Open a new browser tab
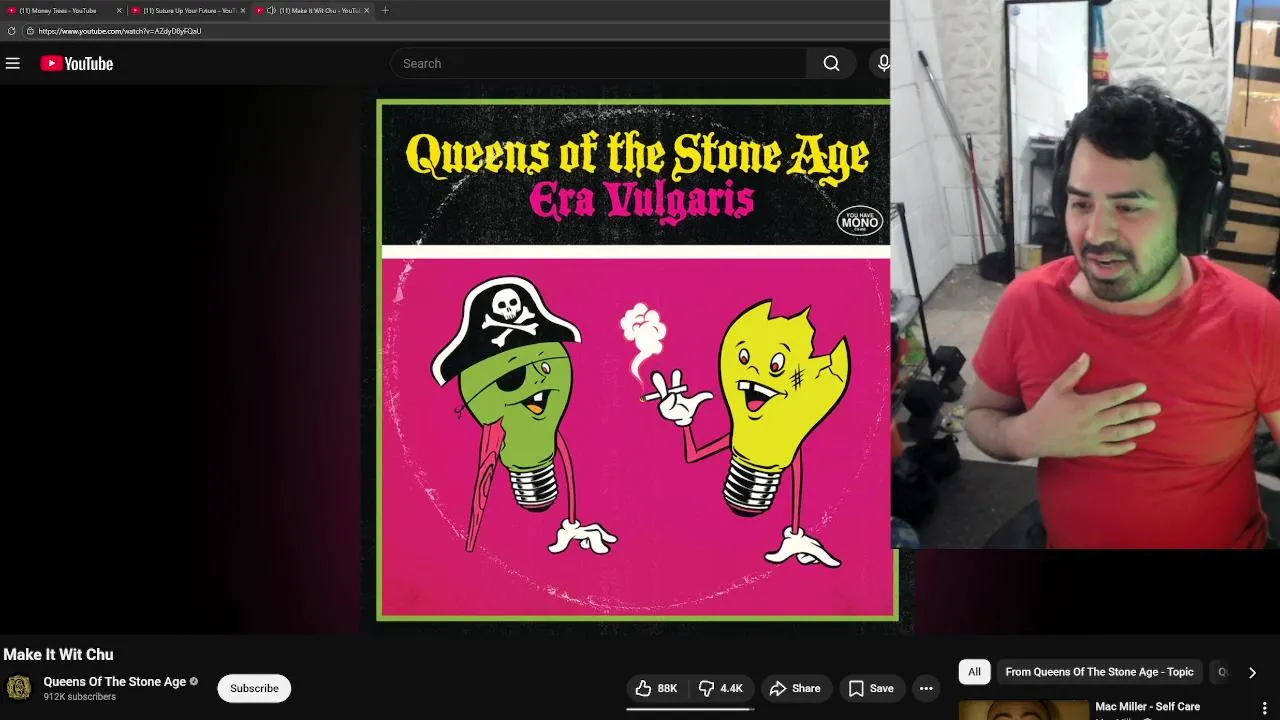1280x720 pixels. pyautogui.click(x=385, y=10)
